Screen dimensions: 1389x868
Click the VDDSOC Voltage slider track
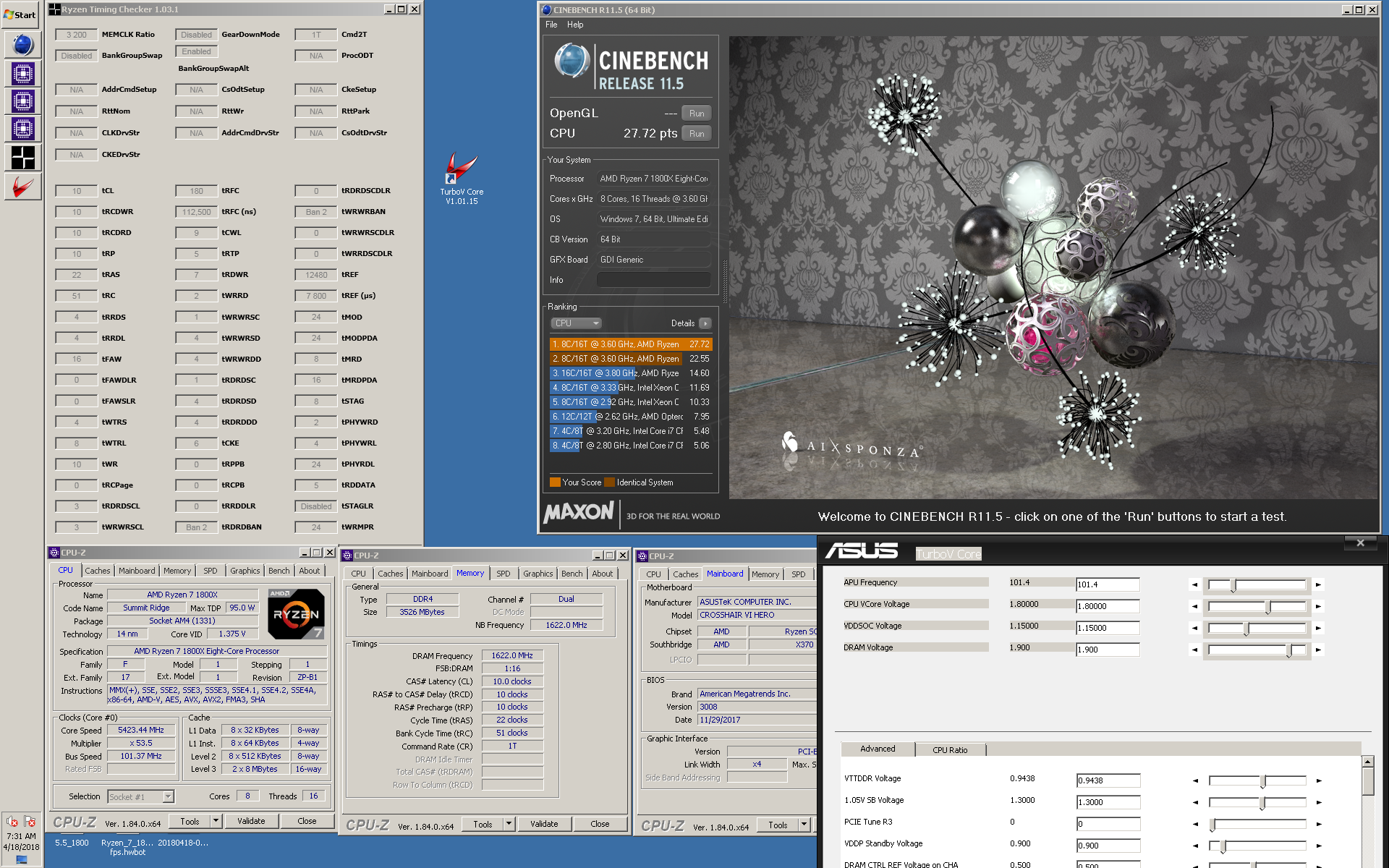click(x=1257, y=628)
